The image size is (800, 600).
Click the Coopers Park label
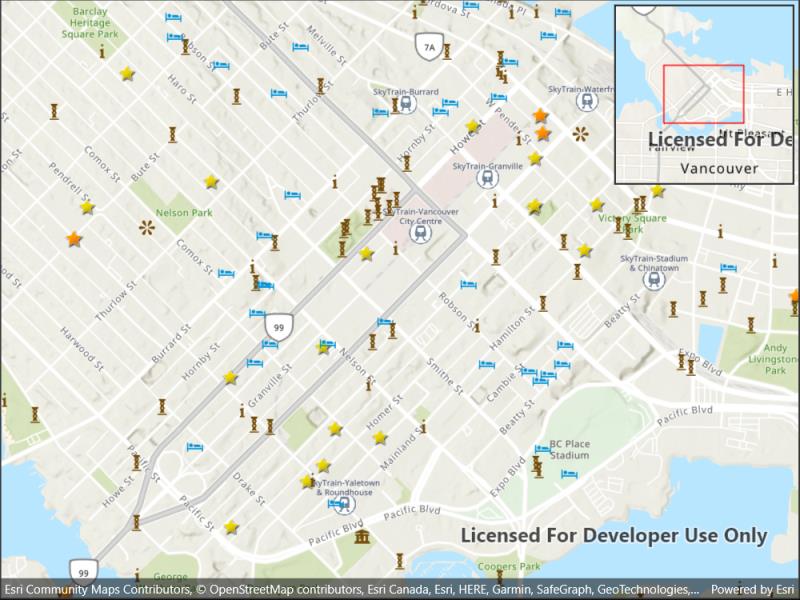(x=509, y=566)
